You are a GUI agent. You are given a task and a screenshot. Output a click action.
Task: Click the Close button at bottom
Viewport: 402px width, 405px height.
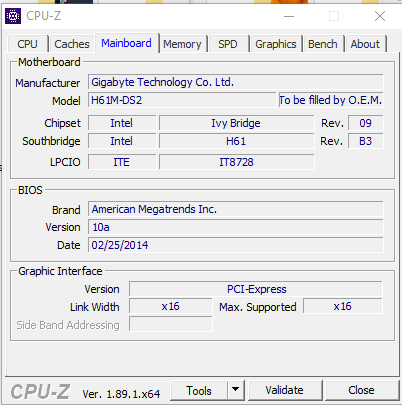coord(361,390)
